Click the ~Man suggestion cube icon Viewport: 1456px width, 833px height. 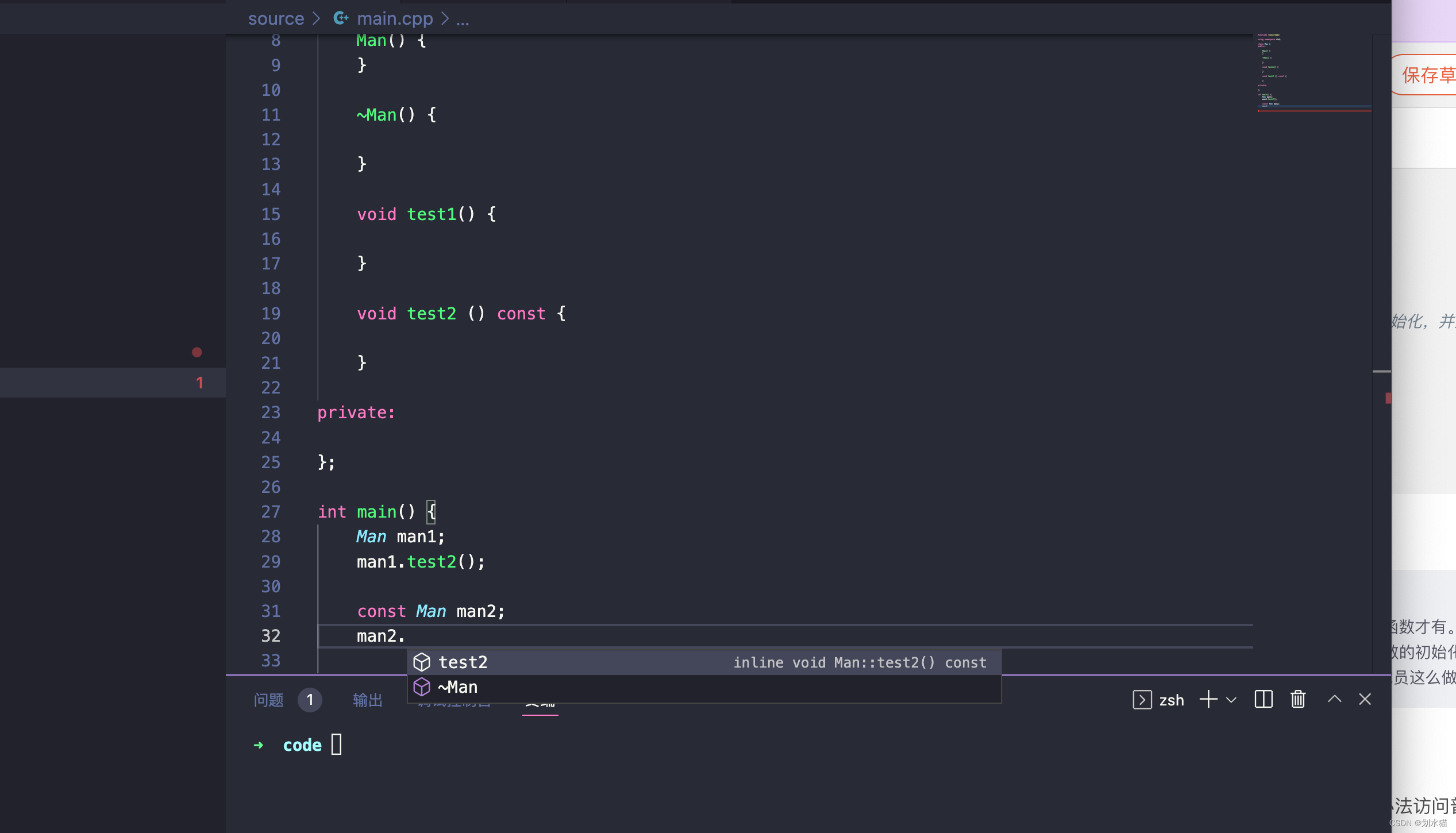[x=422, y=687]
